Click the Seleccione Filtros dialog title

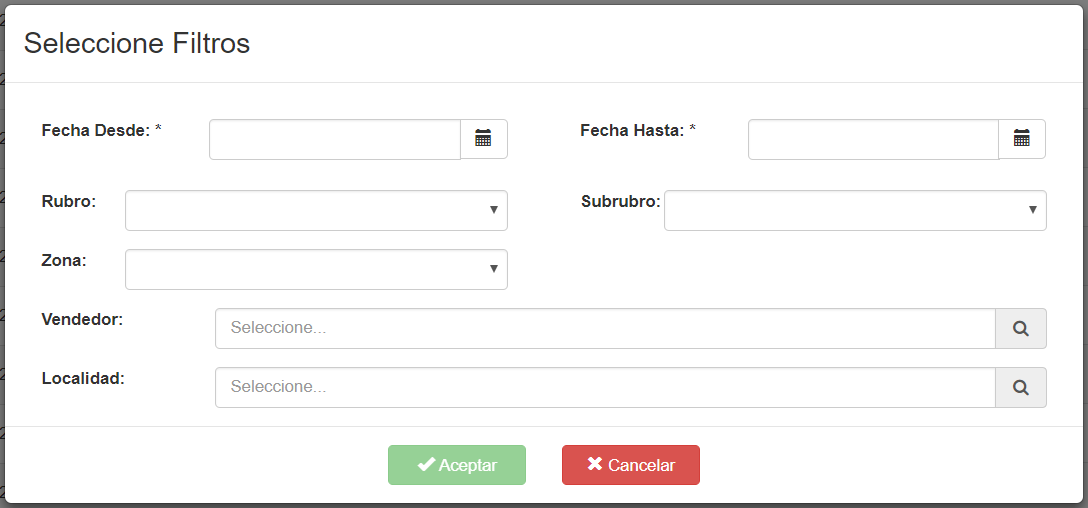point(137,44)
